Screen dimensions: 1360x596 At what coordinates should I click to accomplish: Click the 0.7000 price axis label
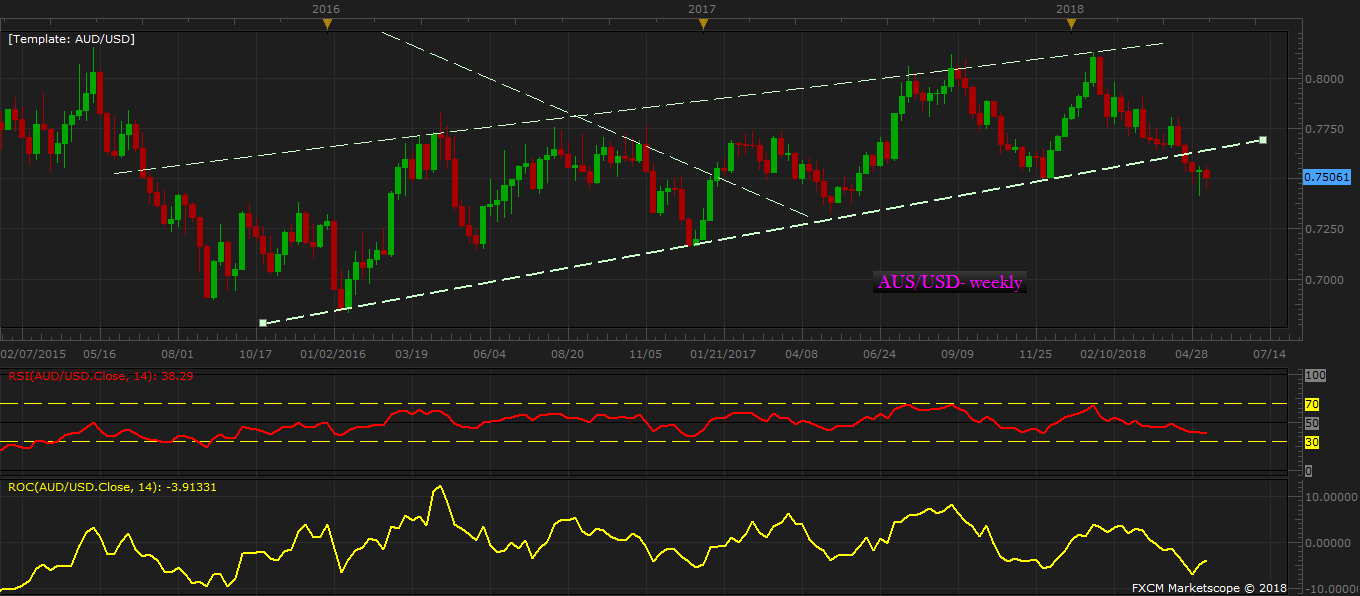1324,280
